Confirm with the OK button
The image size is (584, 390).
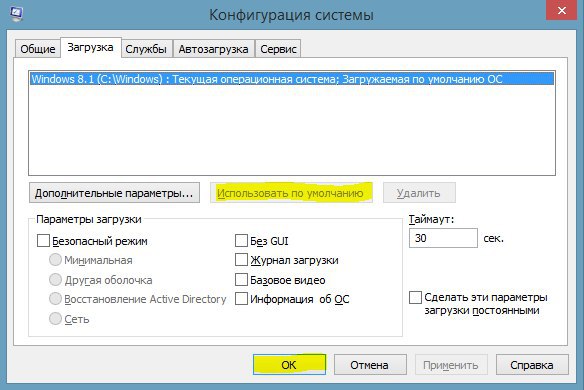[289, 365]
